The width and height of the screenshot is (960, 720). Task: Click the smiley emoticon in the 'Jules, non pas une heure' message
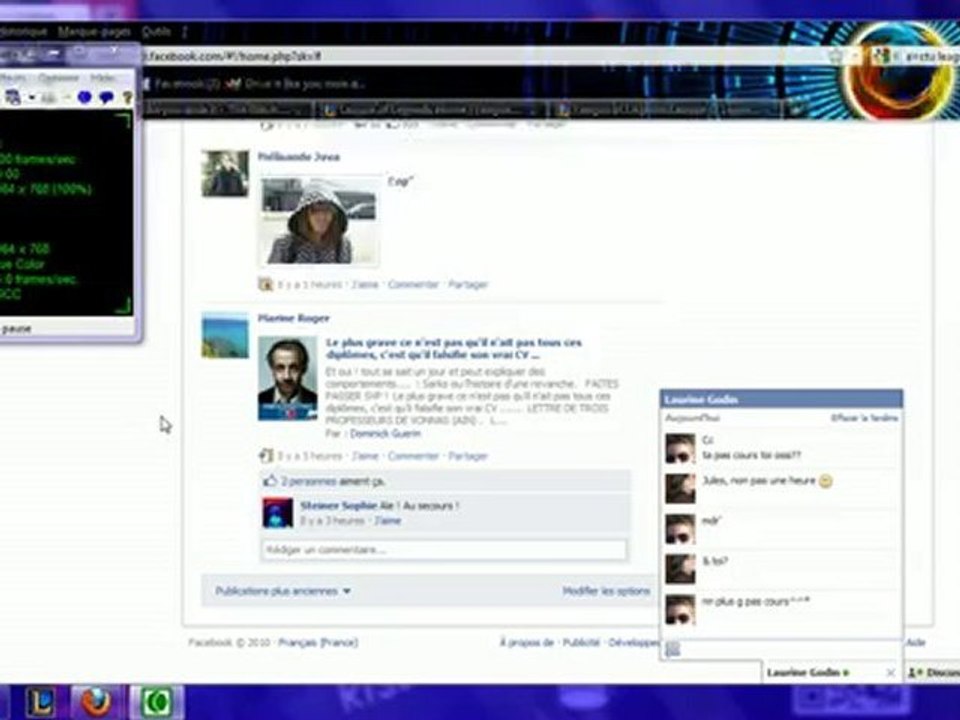(825, 481)
